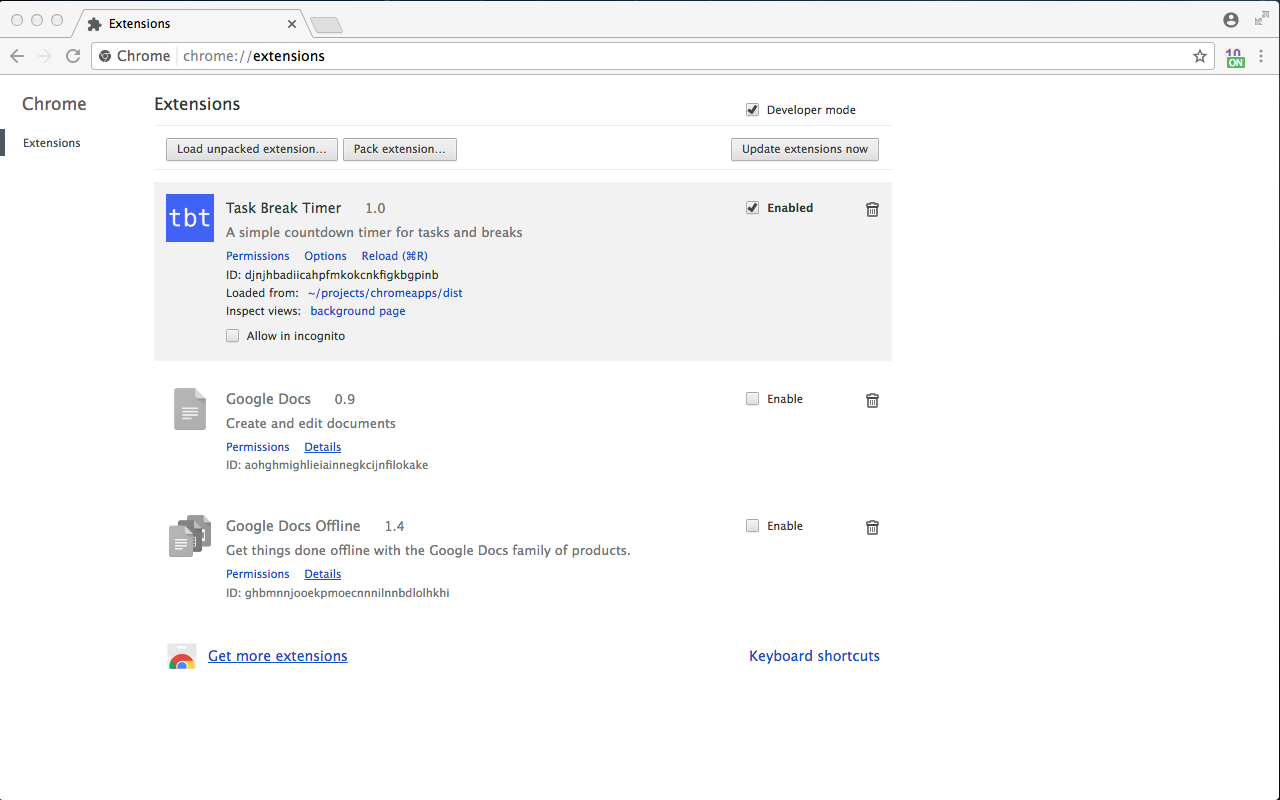Click the Task Break Timer title text

(x=284, y=208)
